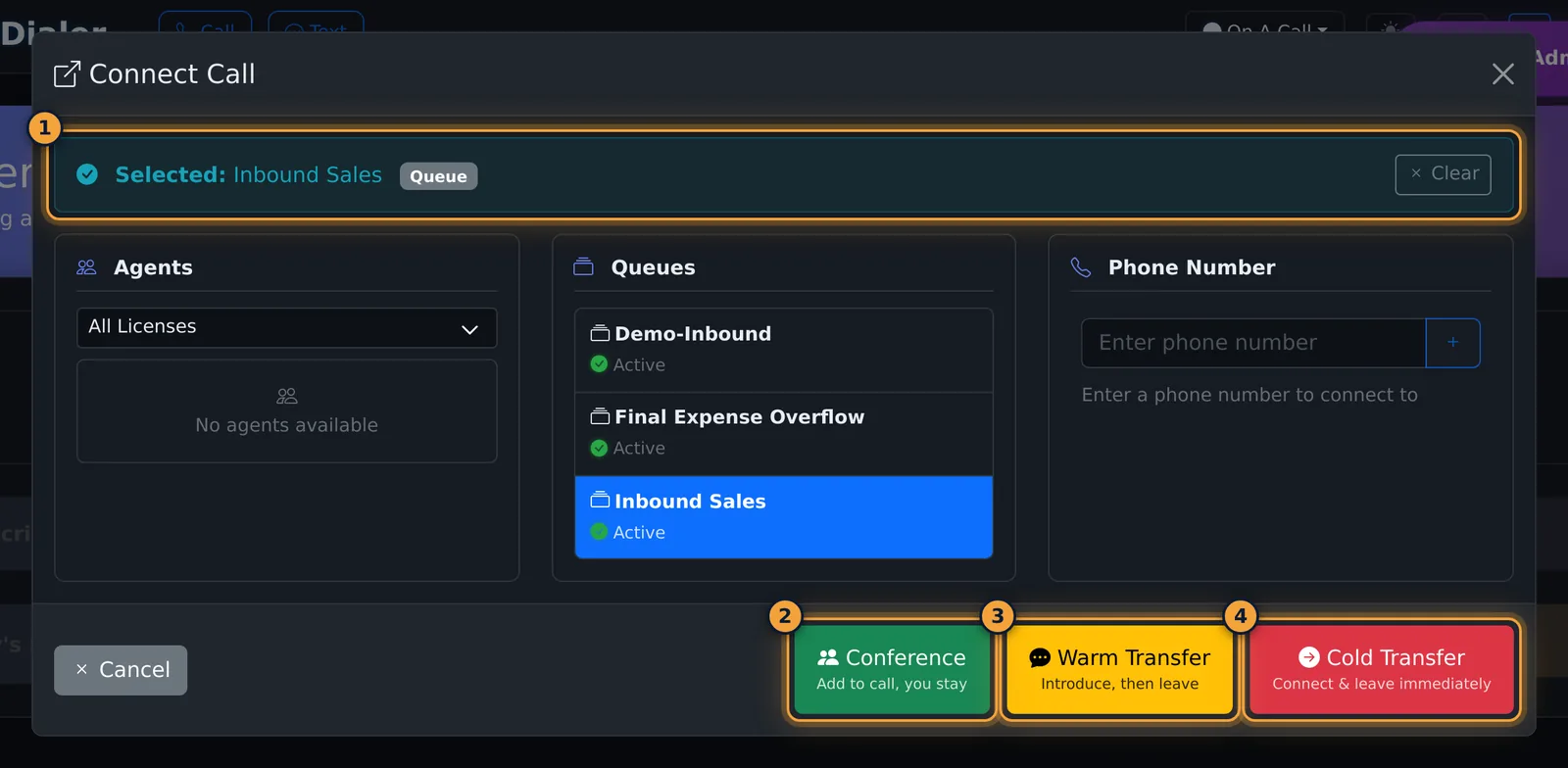The width and height of the screenshot is (1568, 768).
Task: Perform a Cold Transfer
Action: [1382, 669]
